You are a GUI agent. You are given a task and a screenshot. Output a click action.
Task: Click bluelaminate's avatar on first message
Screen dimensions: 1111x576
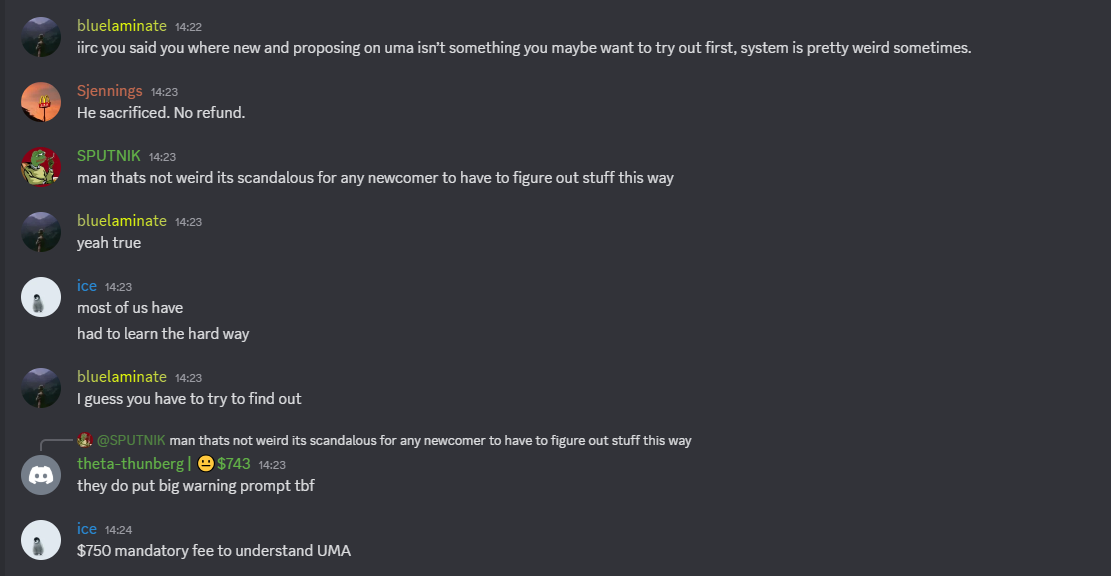41,37
